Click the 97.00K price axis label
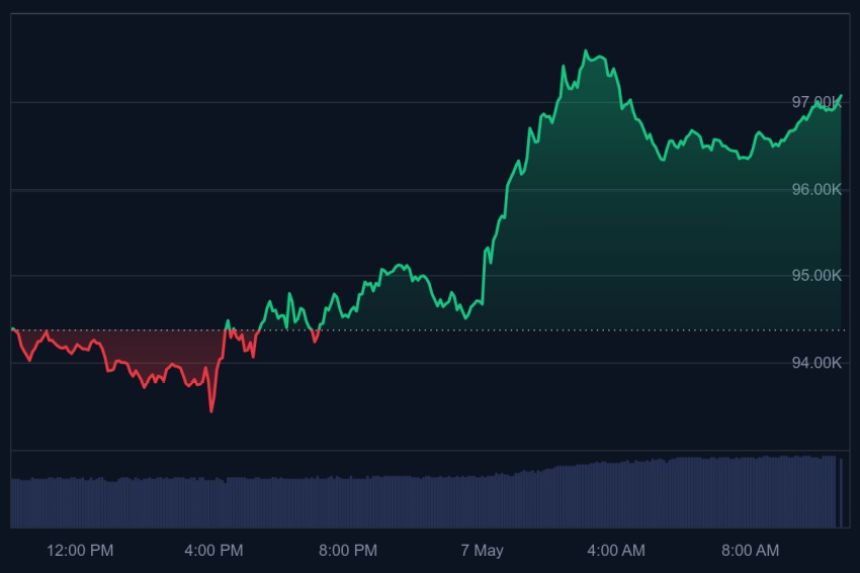 pyautogui.click(x=816, y=102)
